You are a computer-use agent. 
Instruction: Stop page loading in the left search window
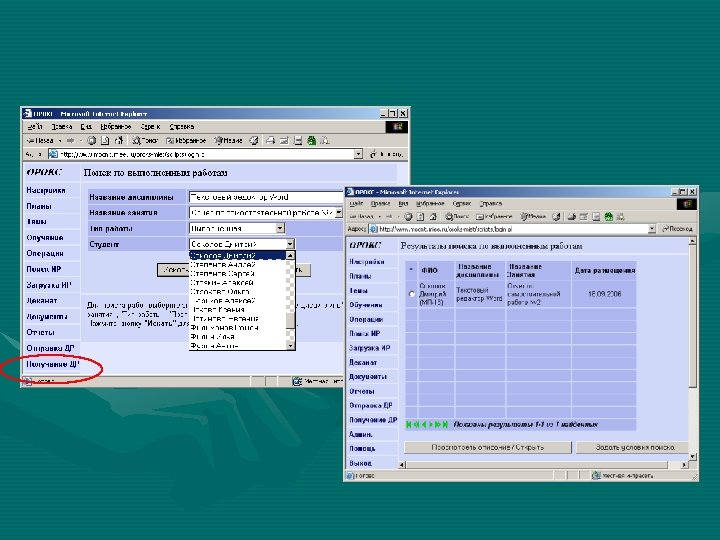point(92,141)
